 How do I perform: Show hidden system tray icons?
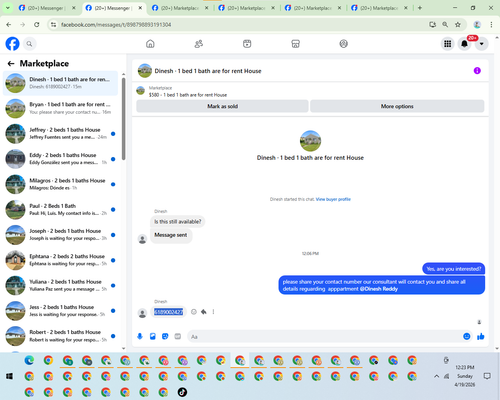[x=436, y=376]
